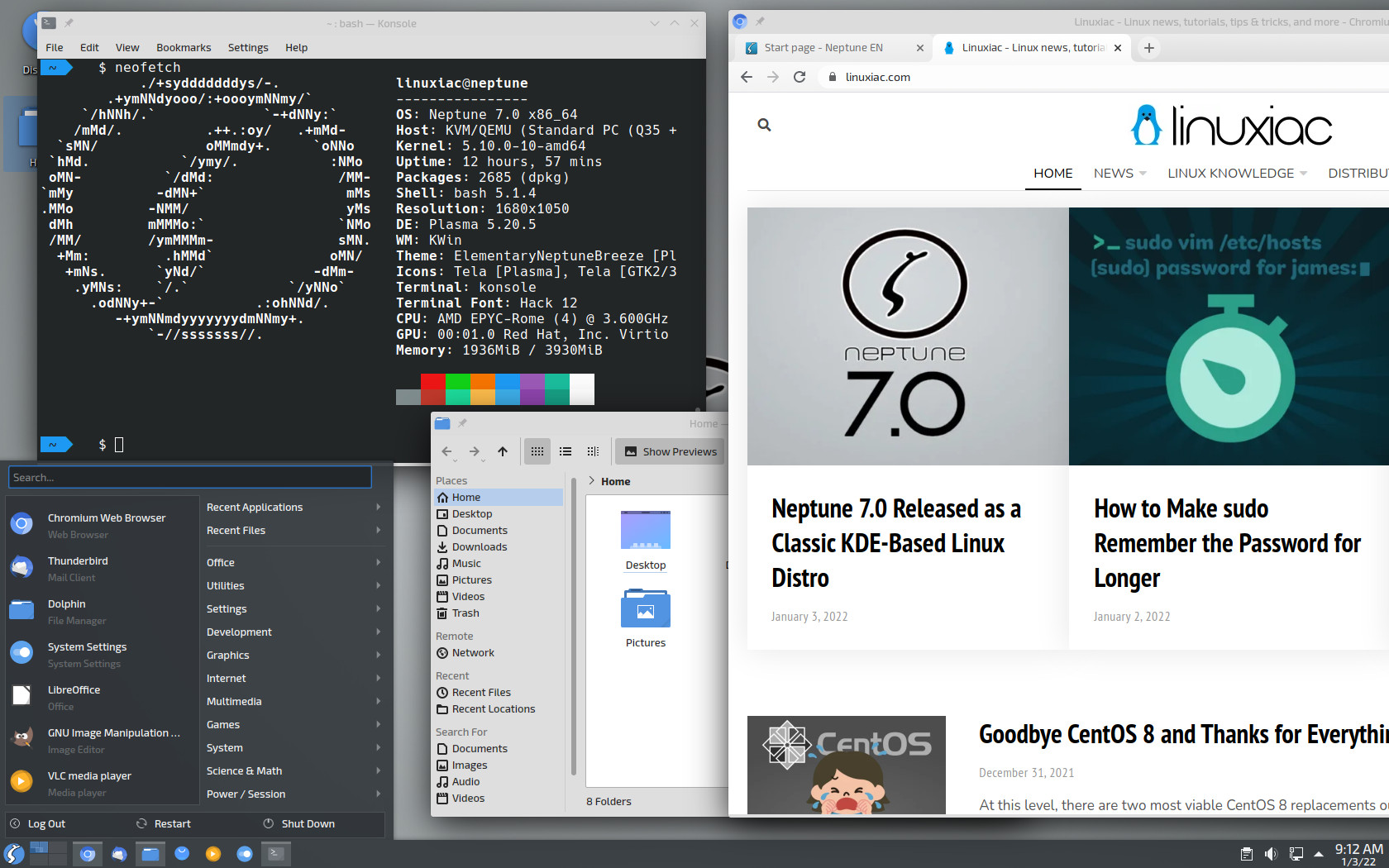Open the NEWS dropdown on linuxiac

pyautogui.click(x=1119, y=173)
